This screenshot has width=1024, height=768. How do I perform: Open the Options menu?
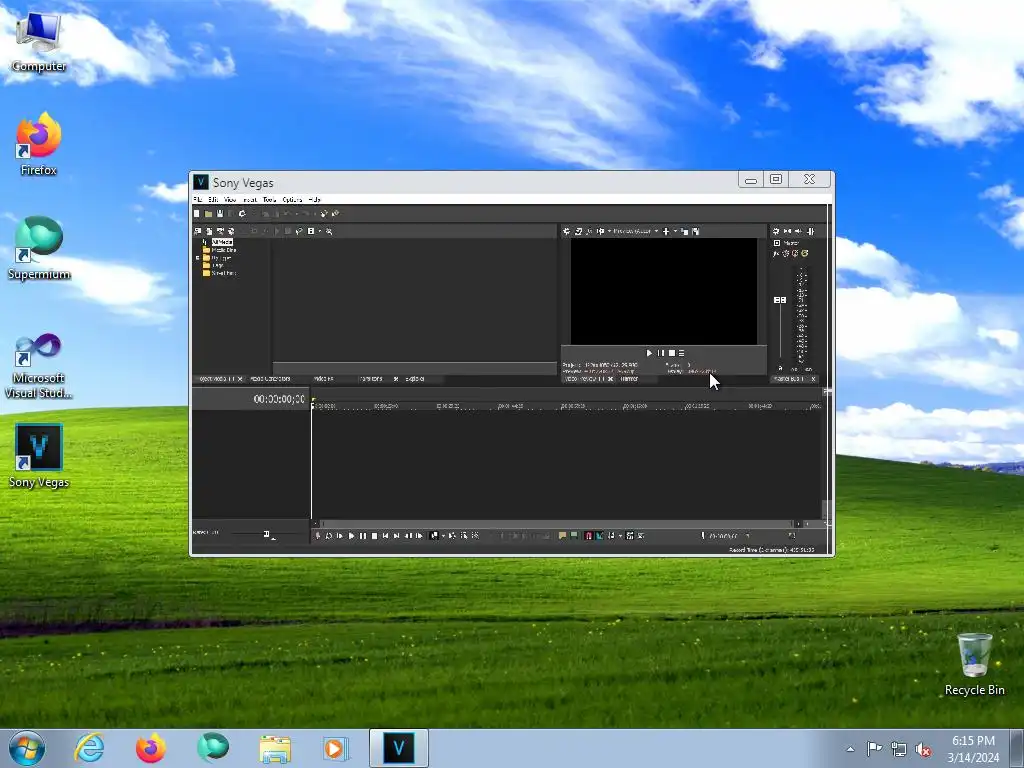[x=292, y=199]
